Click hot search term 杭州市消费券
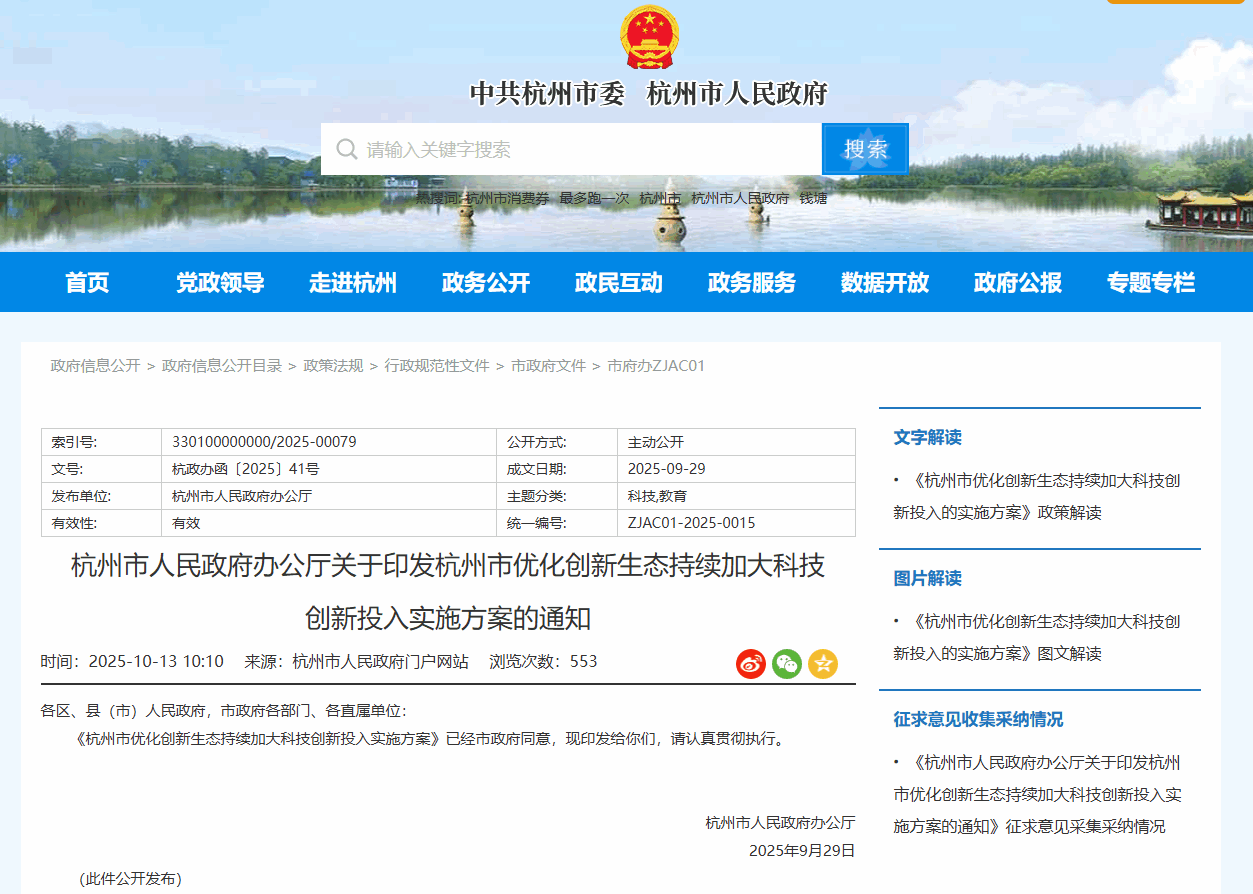The width and height of the screenshot is (1253, 894). coord(507,198)
